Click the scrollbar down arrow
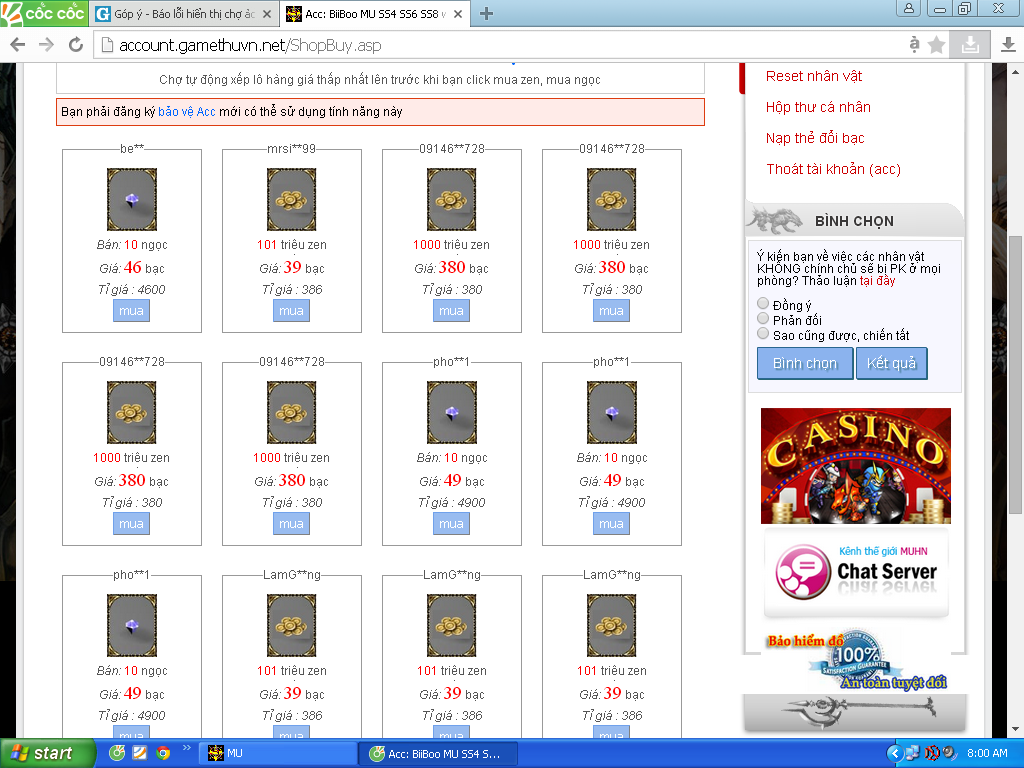Image resolution: width=1024 pixels, height=768 pixels. pyautogui.click(x=1016, y=729)
